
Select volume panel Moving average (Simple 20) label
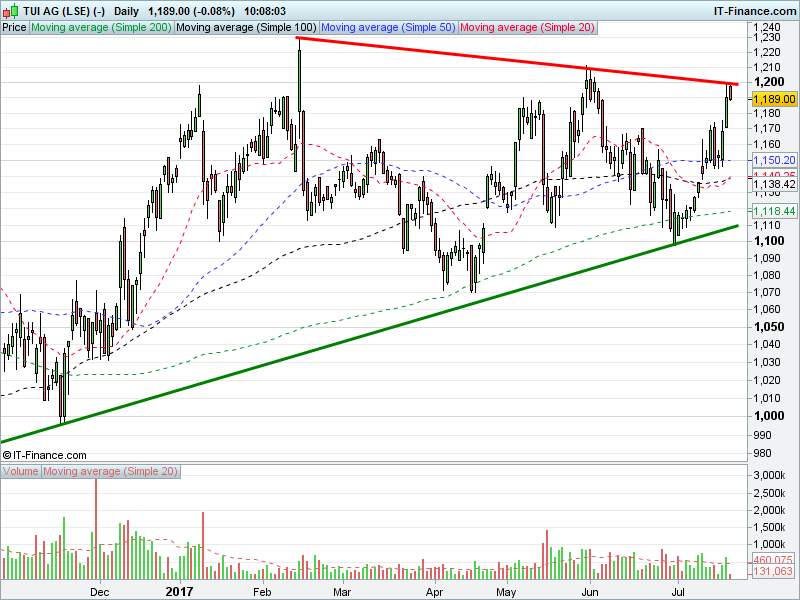(x=110, y=471)
